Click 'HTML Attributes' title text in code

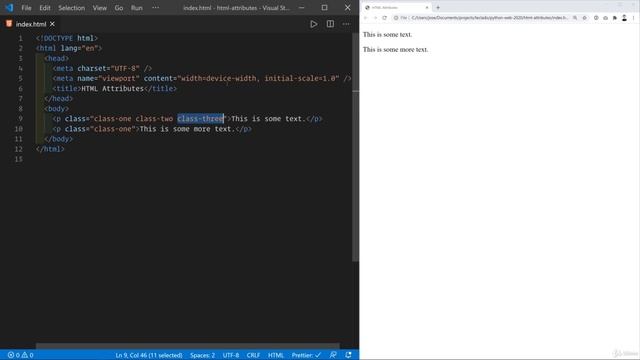coord(113,89)
